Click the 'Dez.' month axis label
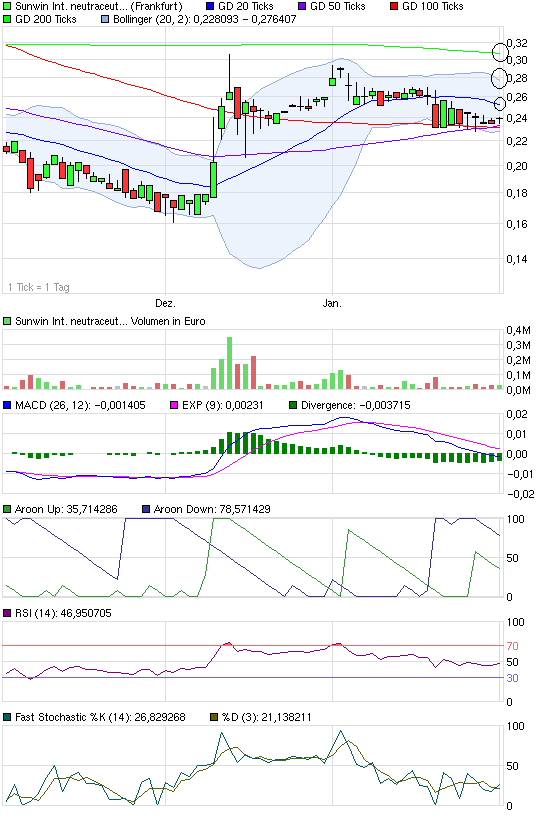Viewport: 545px width, 827px height. tap(165, 303)
